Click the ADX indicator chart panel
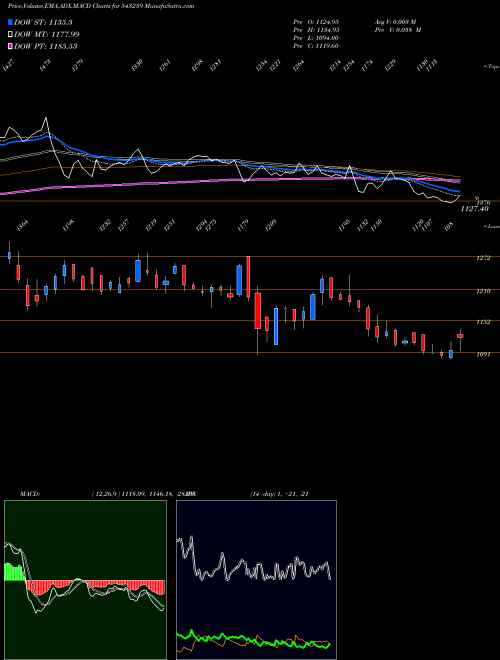Viewport: 500px width, 660px height. (x=256, y=580)
